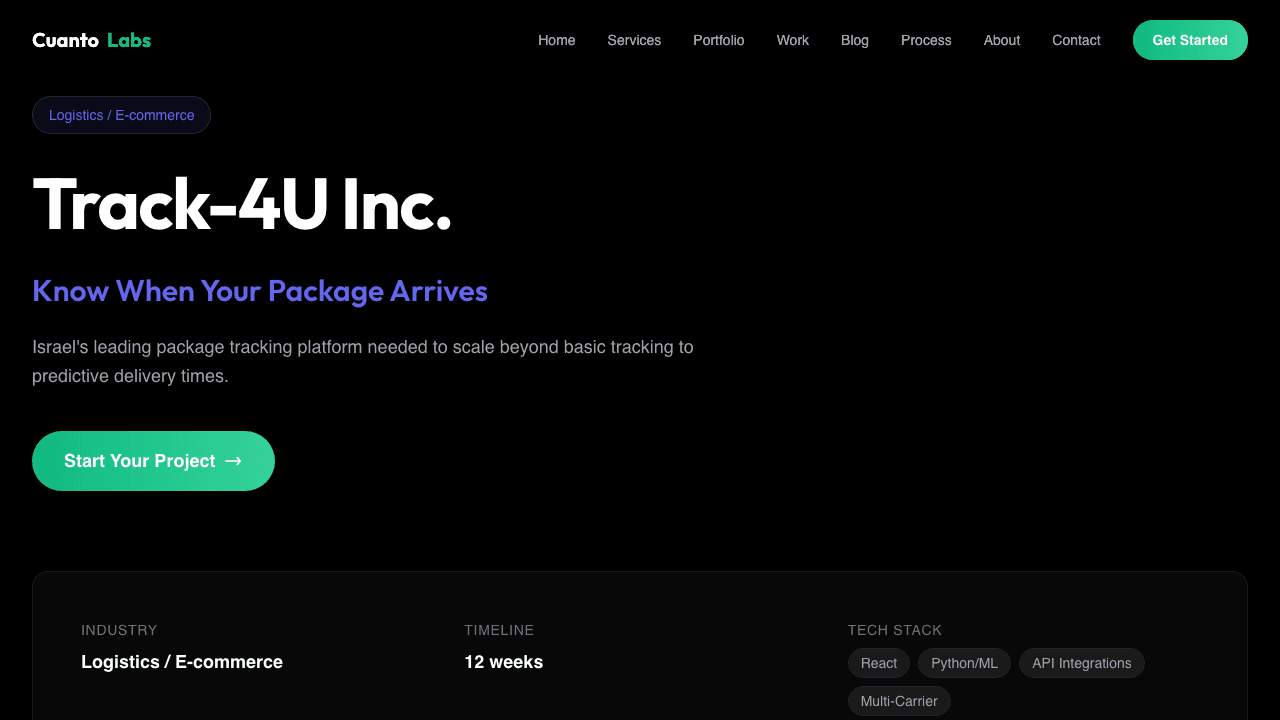1280x720 pixels.
Task: Open the Services nav link
Action: [x=634, y=40]
